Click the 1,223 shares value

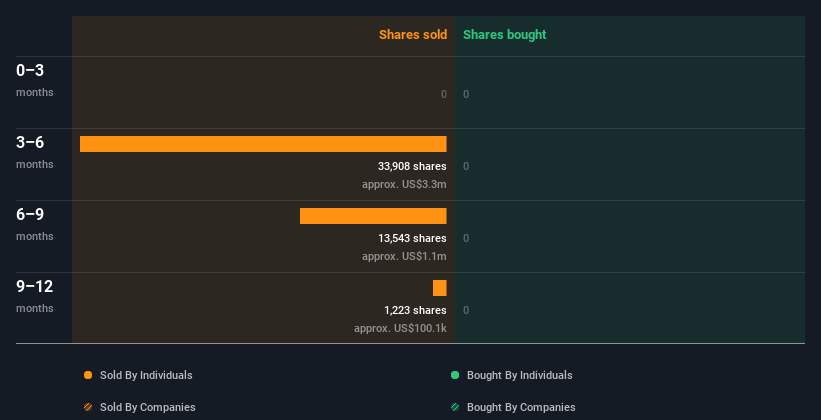(415, 310)
